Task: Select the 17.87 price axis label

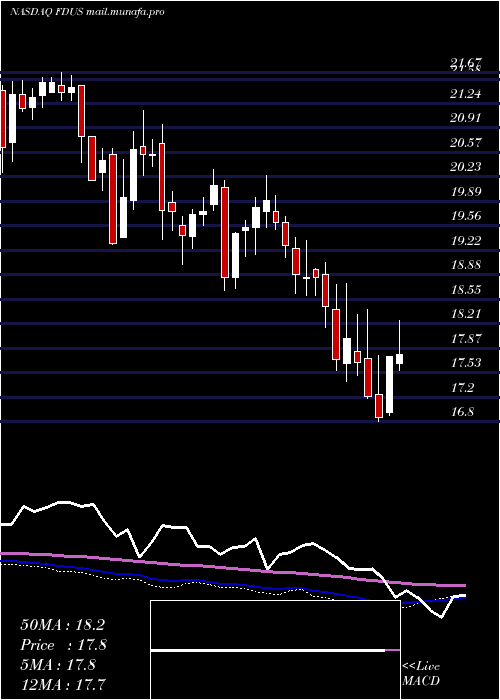Action: click(x=466, y=339)
